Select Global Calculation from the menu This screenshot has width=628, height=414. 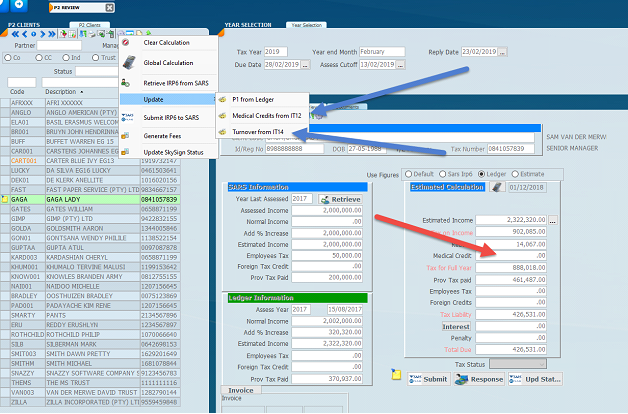(x=168, y=63)
